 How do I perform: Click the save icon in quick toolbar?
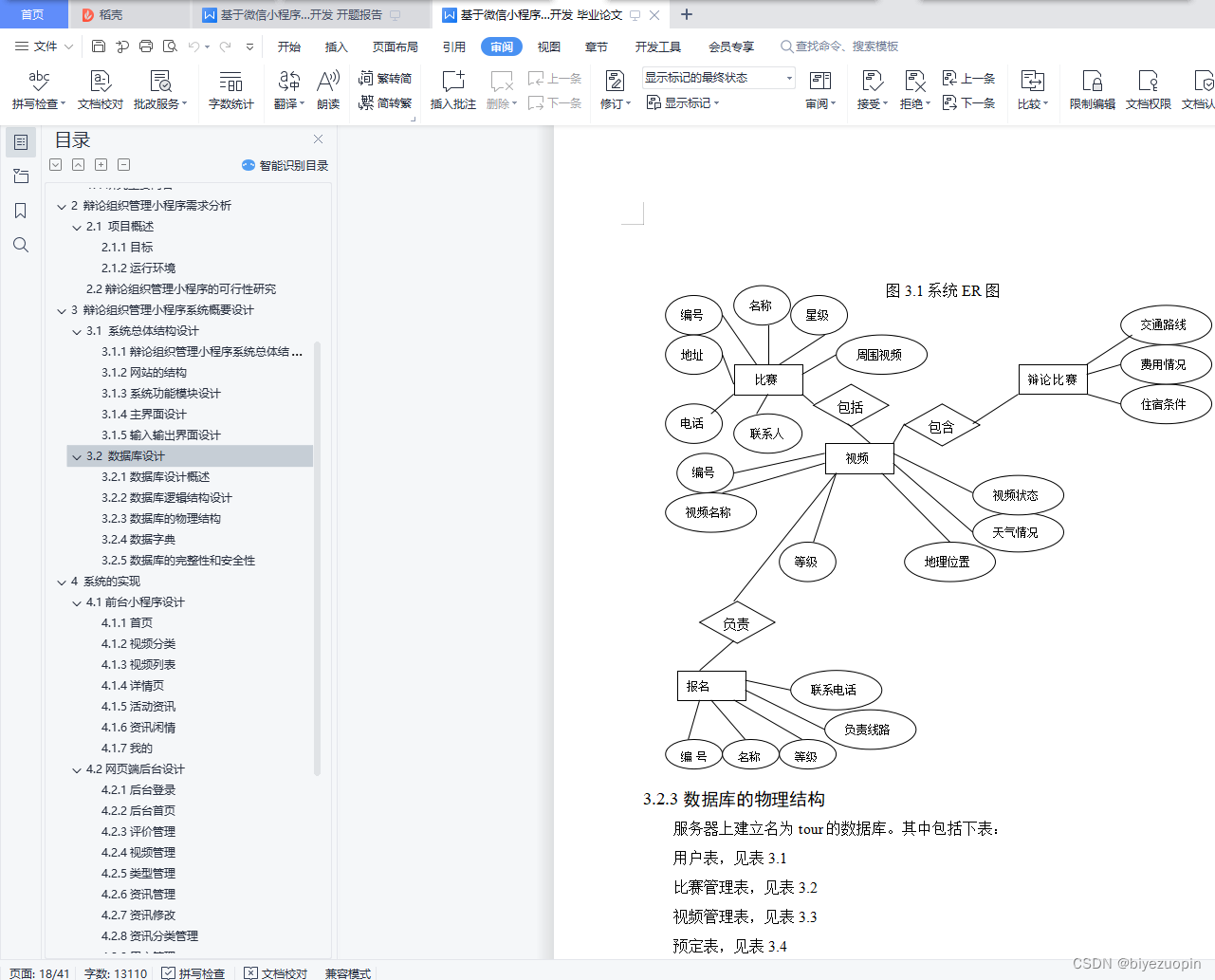99,46
